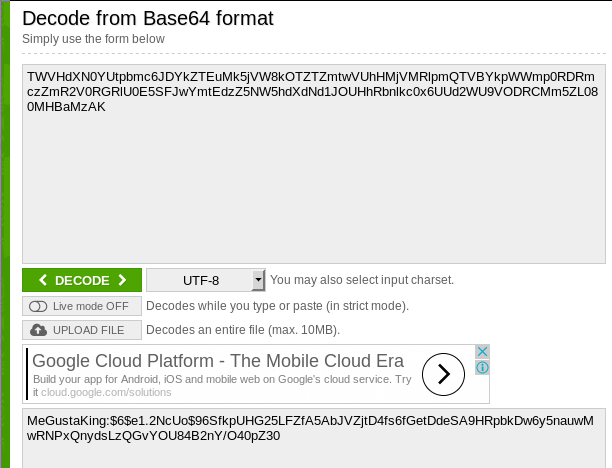The image size is (612, 468).
Task: Click the Google Cloud Platform ad headline
Action: tap(218, 361)
